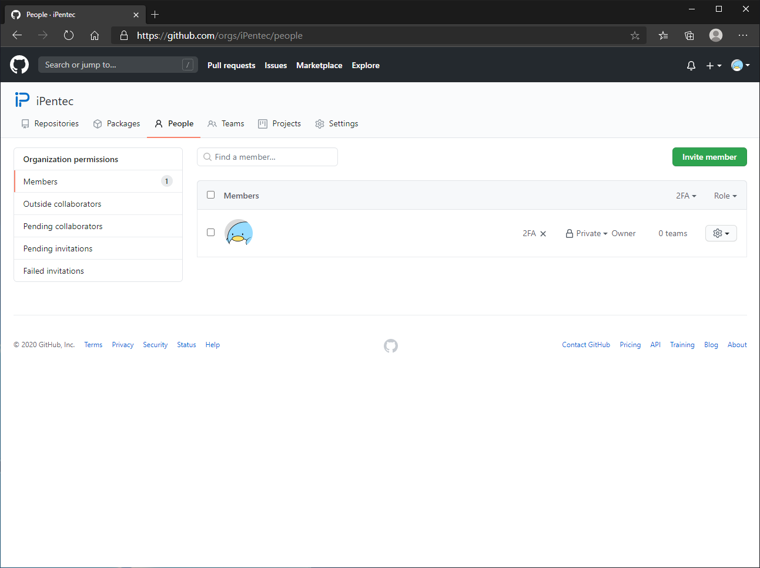Click the browser address bar URL
760x568 pixels.
tap(219, 35)
